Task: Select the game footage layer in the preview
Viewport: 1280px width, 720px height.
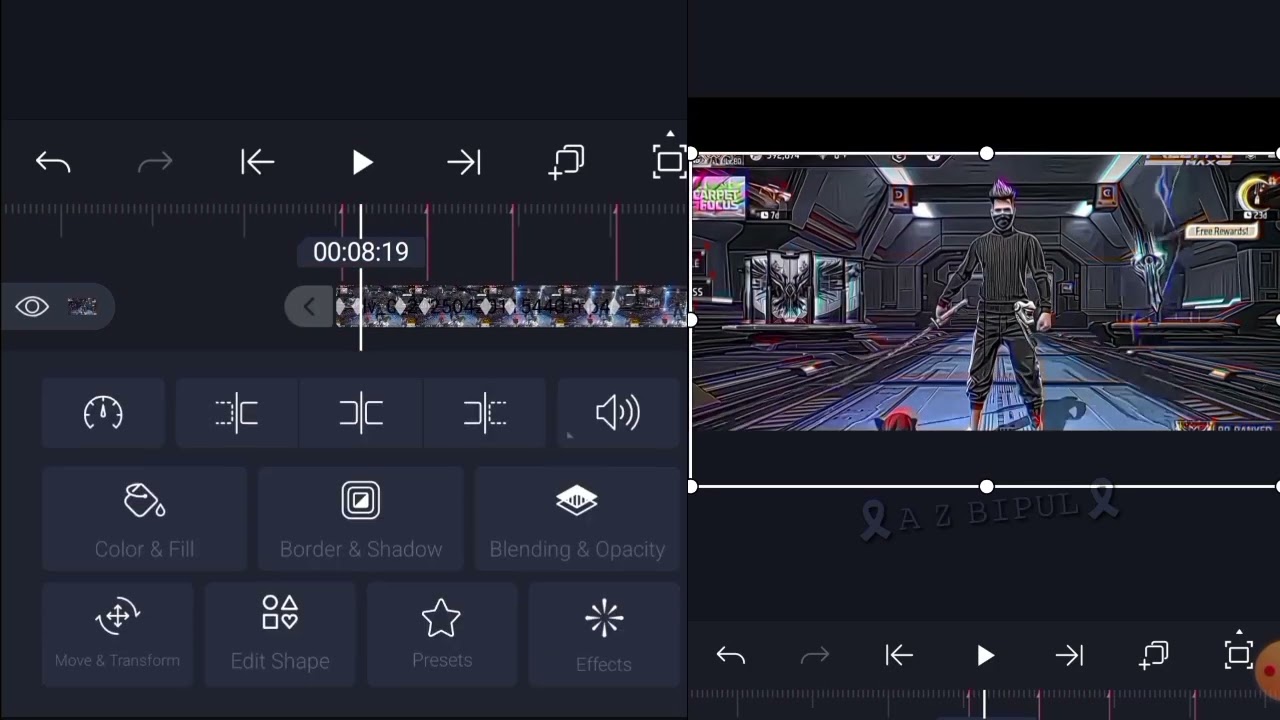Action: click(985, 292)
